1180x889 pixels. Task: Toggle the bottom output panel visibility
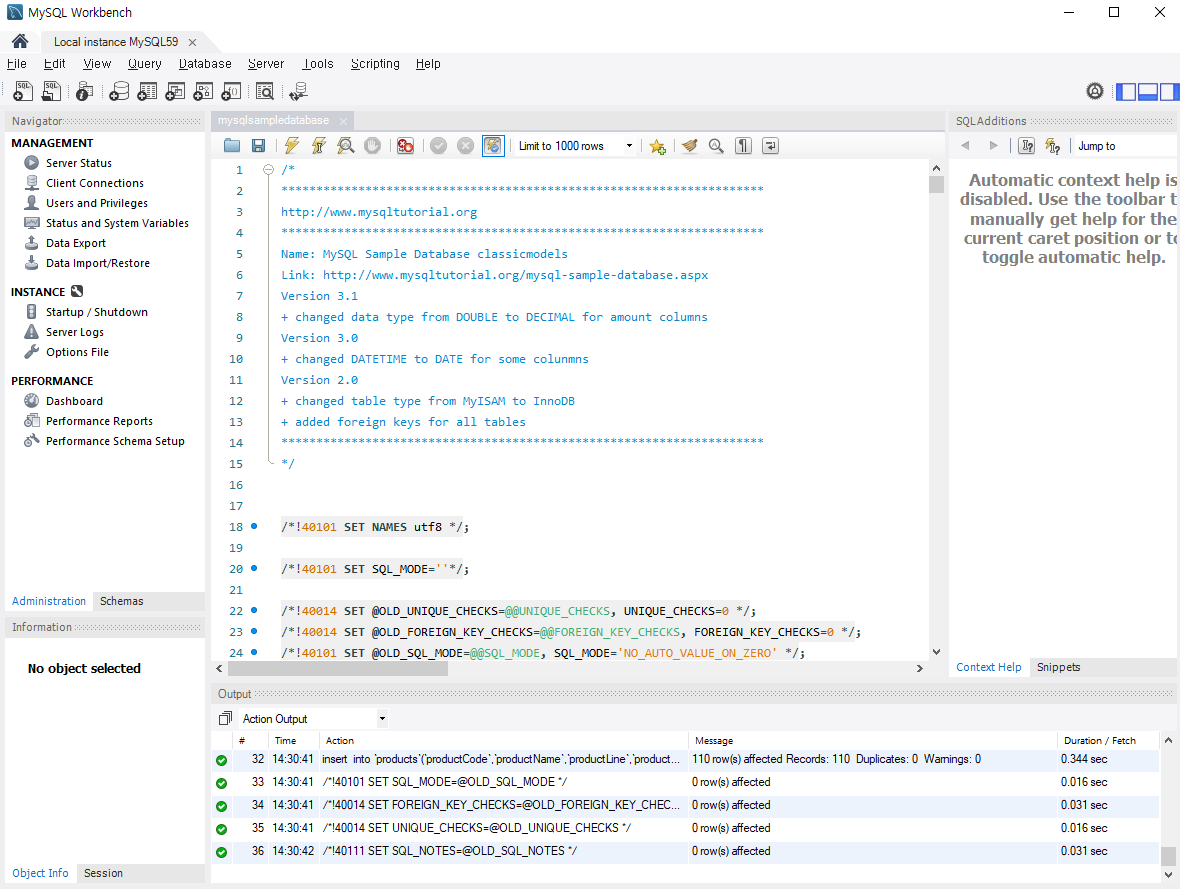point(1148,92)
